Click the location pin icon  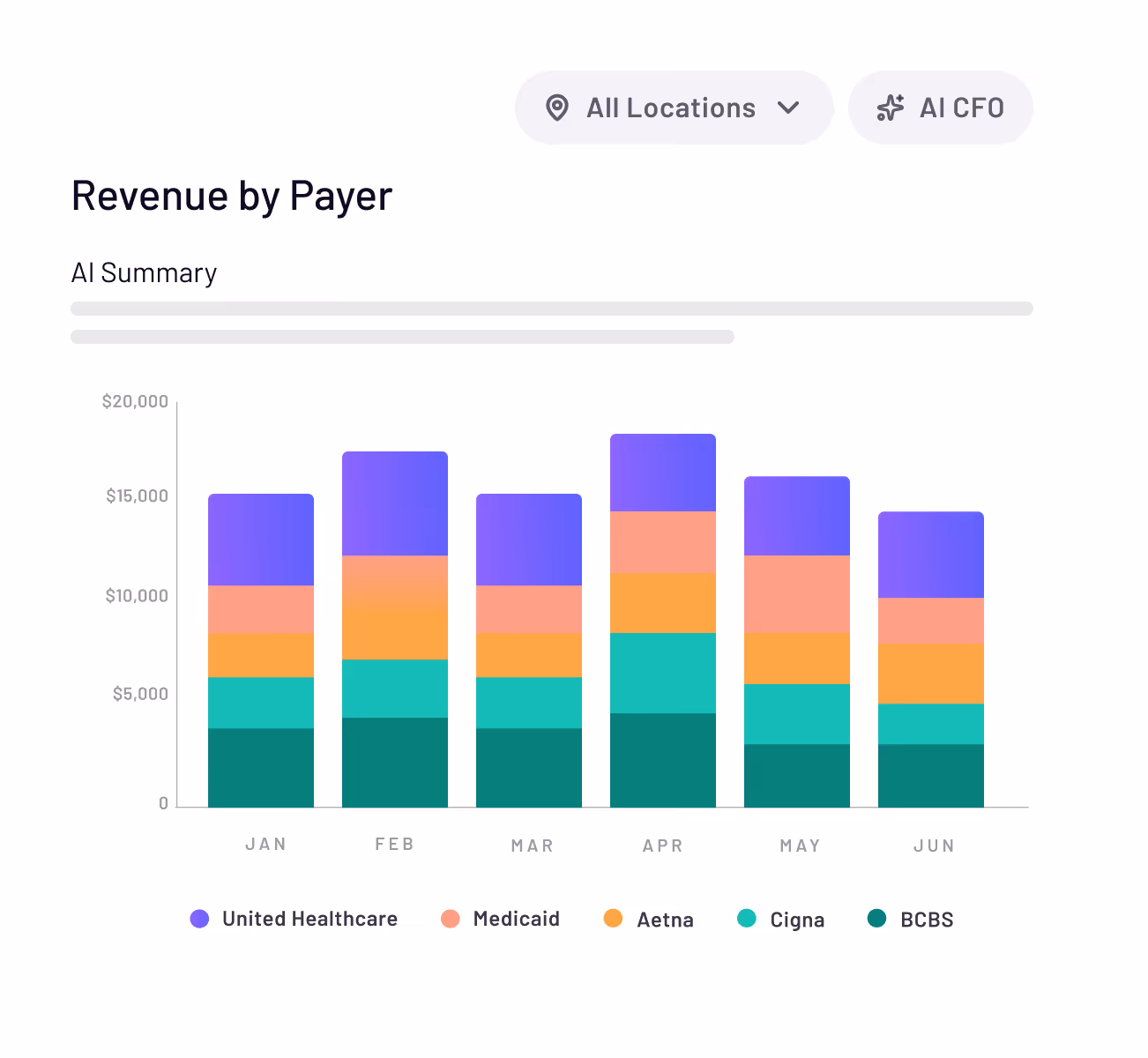[x=557, y=108]
